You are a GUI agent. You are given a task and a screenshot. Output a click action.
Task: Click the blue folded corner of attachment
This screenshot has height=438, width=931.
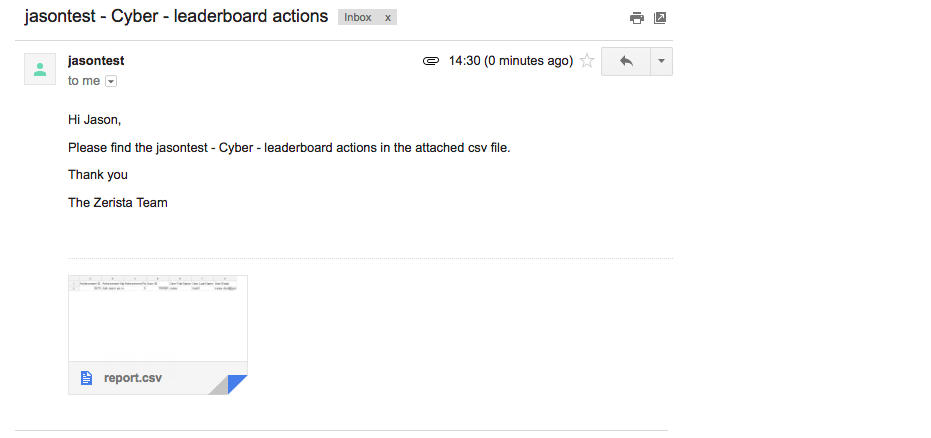238,384
